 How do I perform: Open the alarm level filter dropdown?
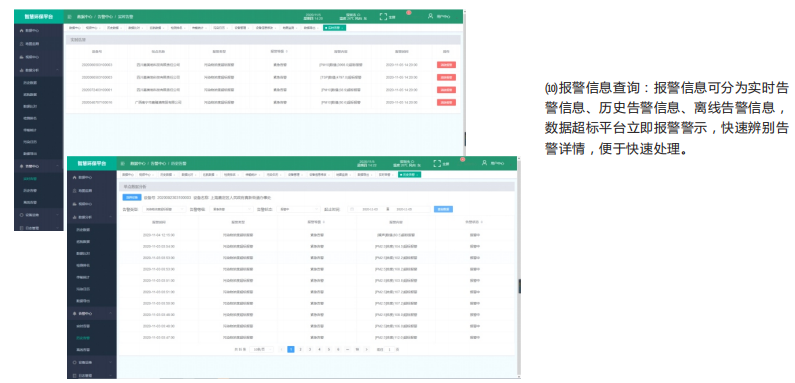coord(233,209)
